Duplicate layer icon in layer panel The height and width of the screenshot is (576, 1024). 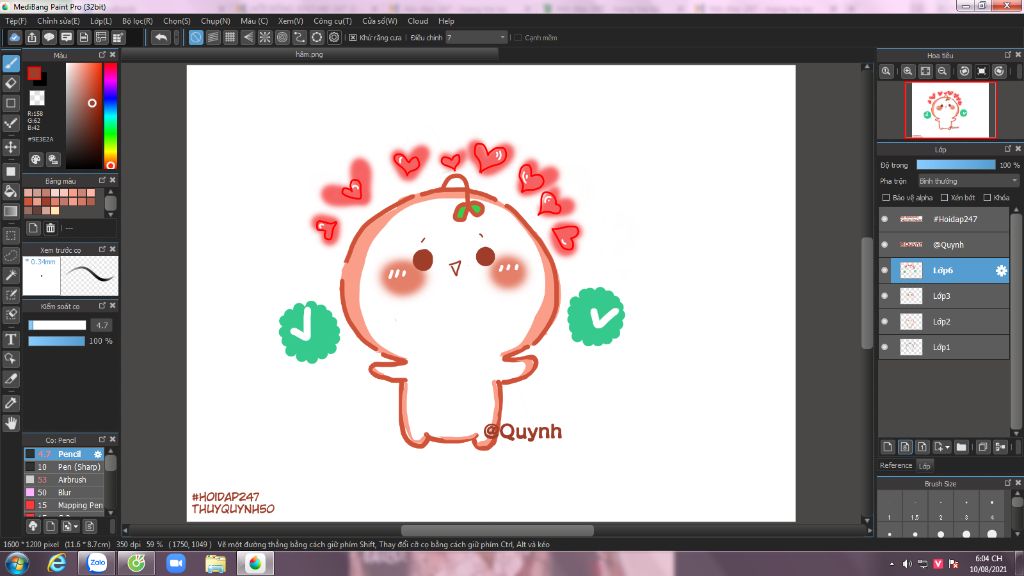pyautogui.click(x=983, y=447)
